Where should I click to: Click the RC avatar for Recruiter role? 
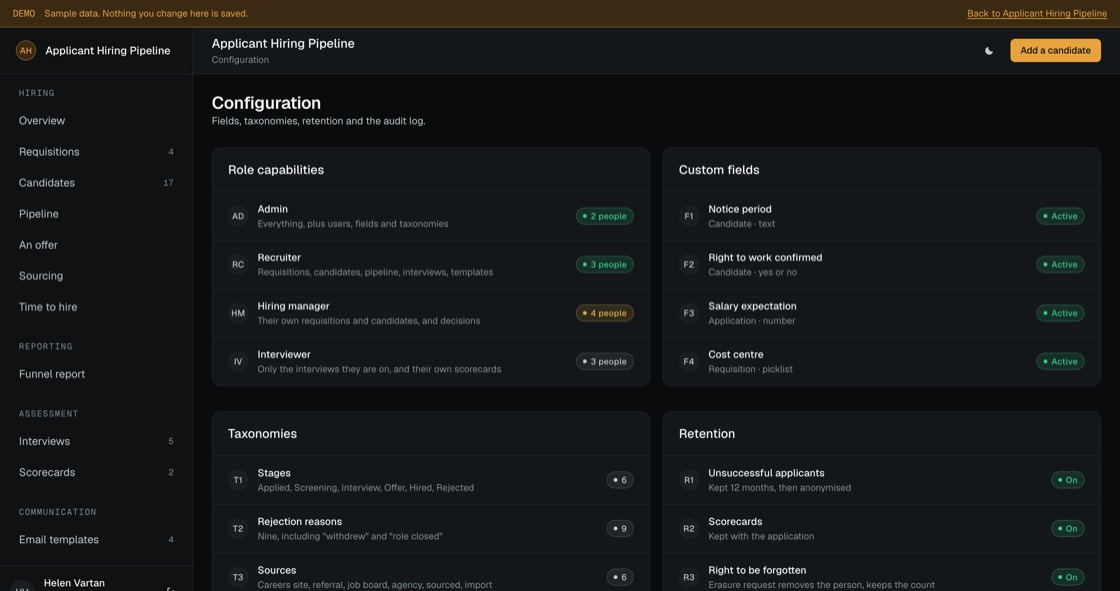click(x=238, y=264)
